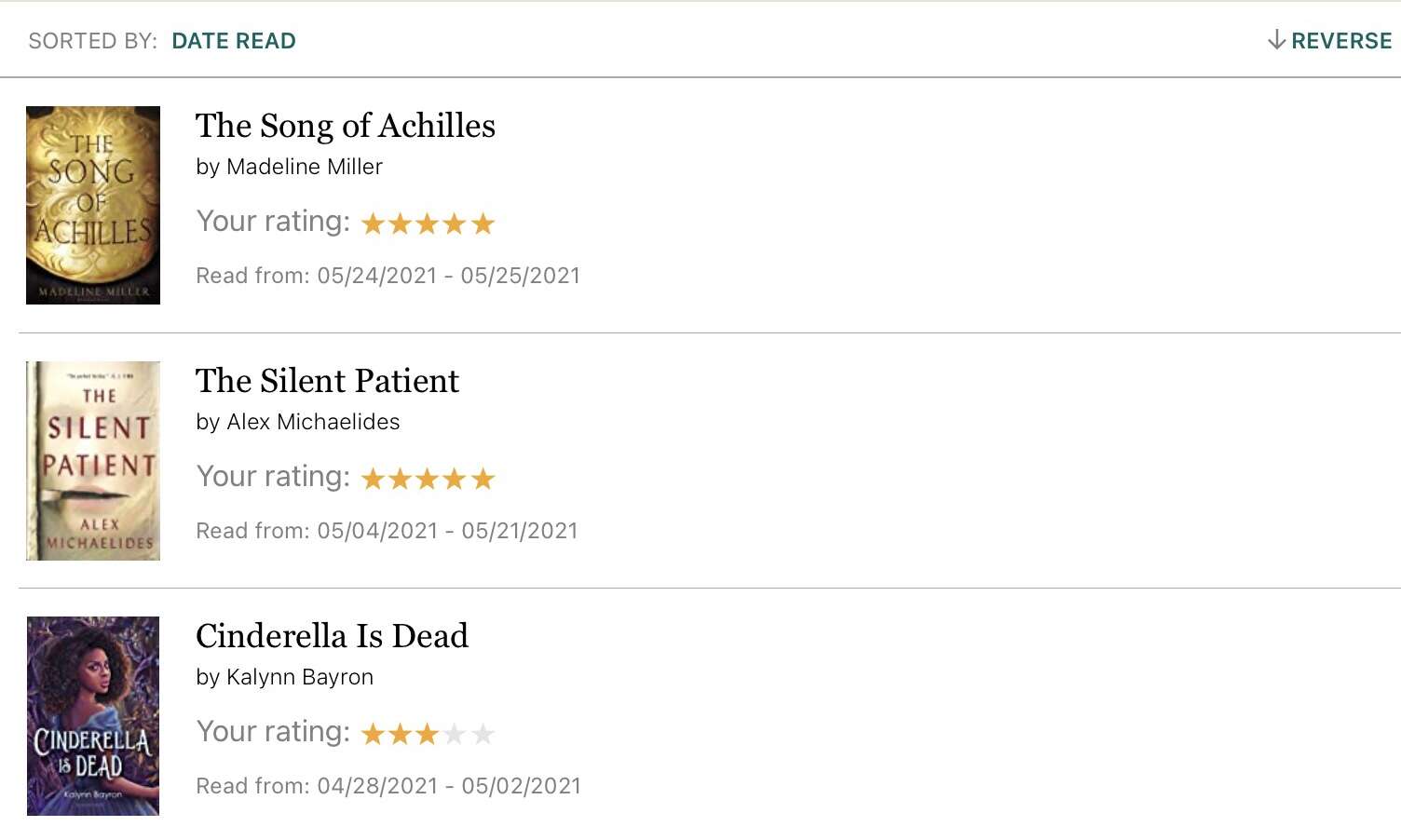Open The Song of Achilles title link

point(346,126)
